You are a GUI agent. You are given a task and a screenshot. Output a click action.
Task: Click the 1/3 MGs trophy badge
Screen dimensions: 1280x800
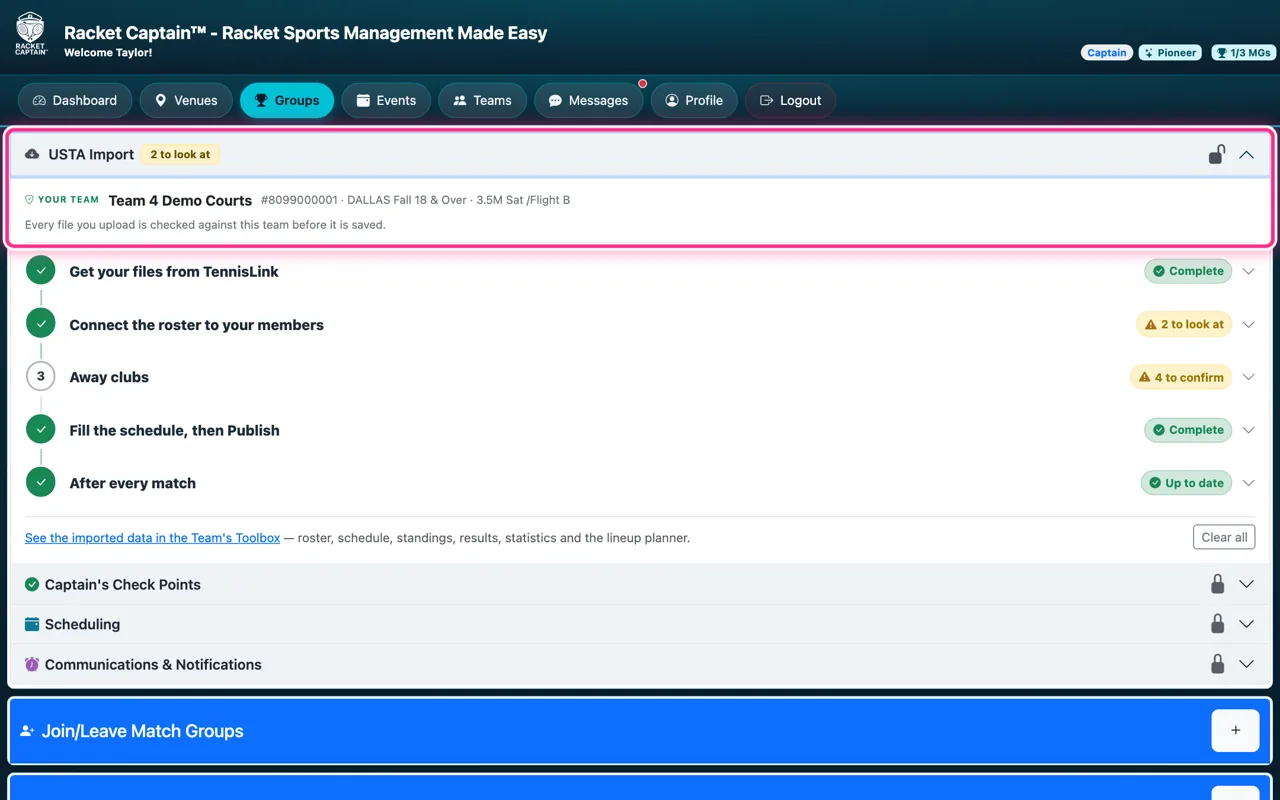[x=1242, y=53]
